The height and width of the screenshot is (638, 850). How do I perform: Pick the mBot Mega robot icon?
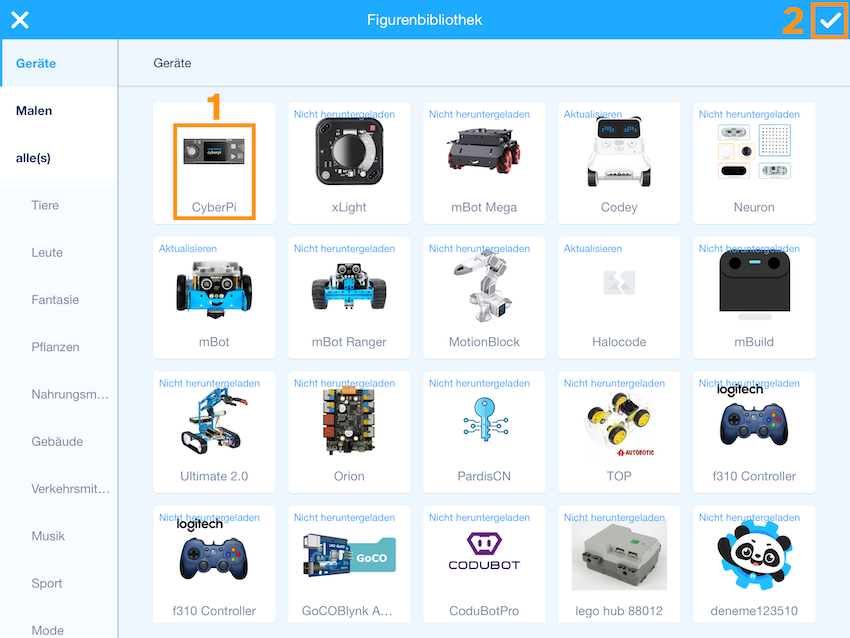[x=484, y=150]
